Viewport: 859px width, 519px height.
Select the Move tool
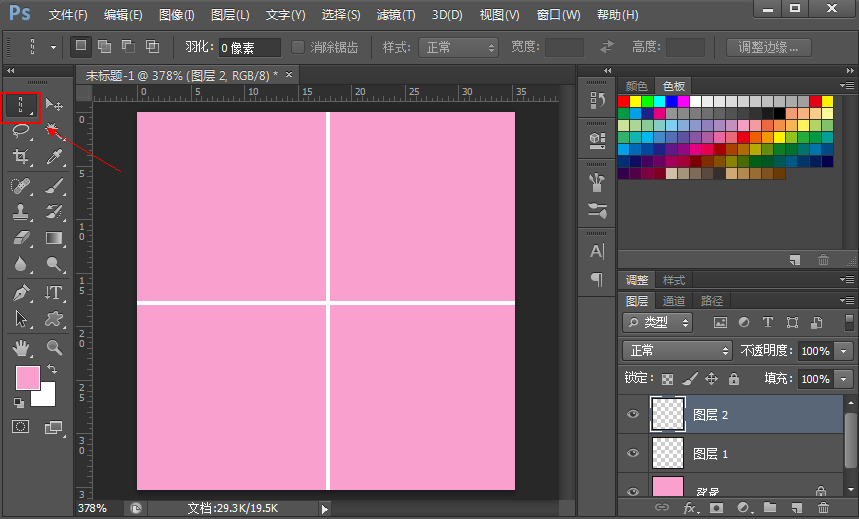click(x=54, y=105)
